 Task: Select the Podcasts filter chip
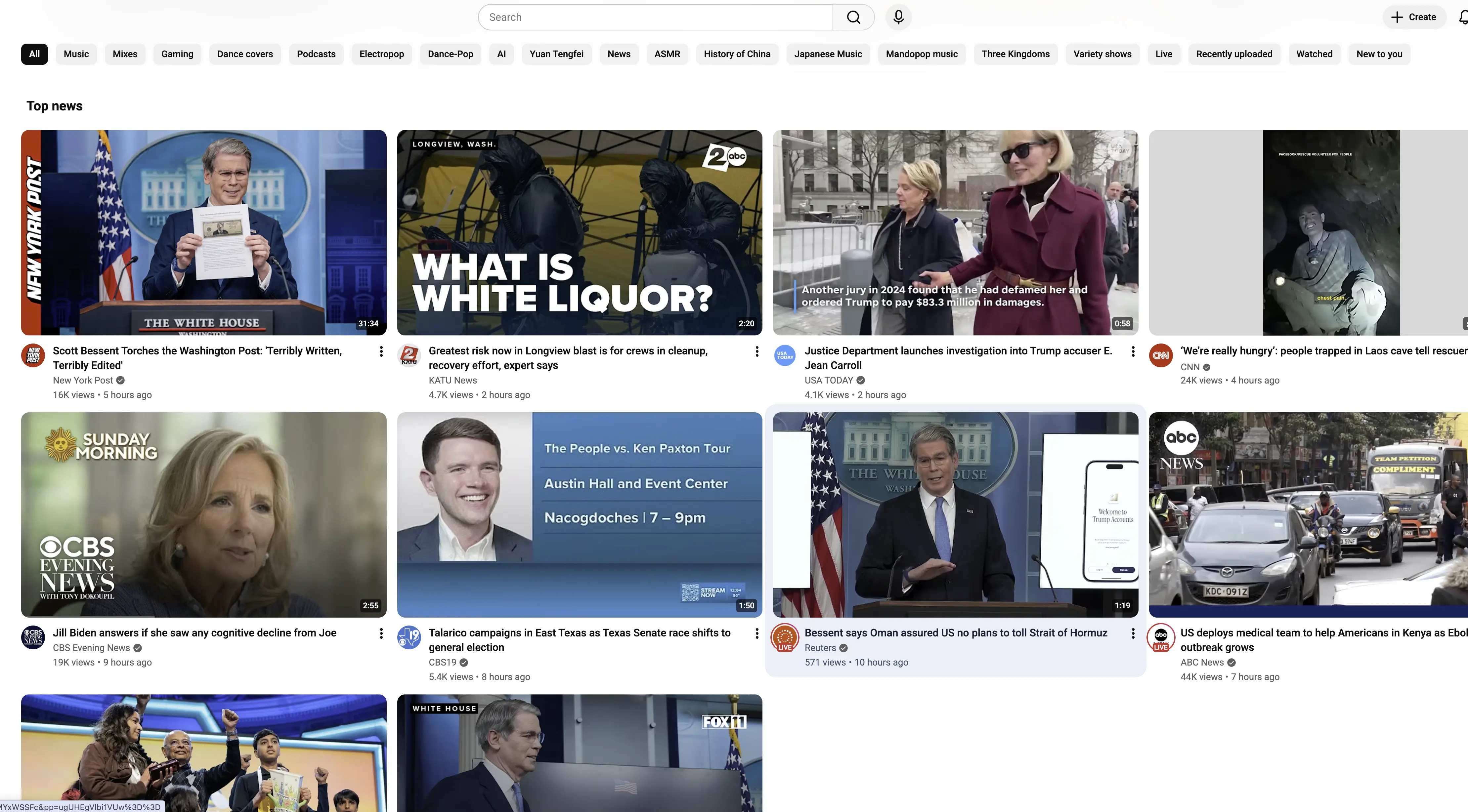tap(316, 54)
